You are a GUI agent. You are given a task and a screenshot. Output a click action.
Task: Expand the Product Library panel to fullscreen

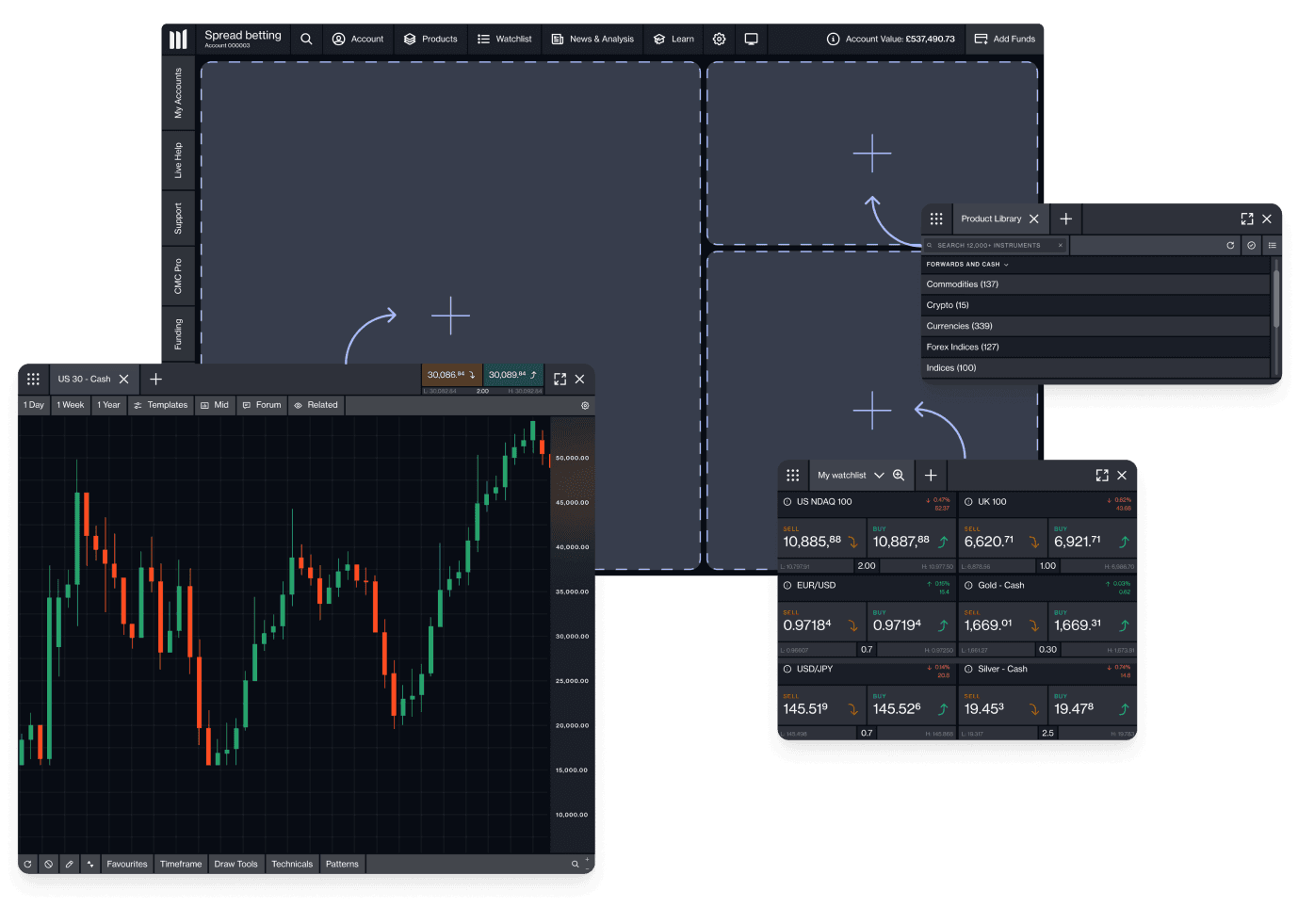click(x=1246, y=219)
